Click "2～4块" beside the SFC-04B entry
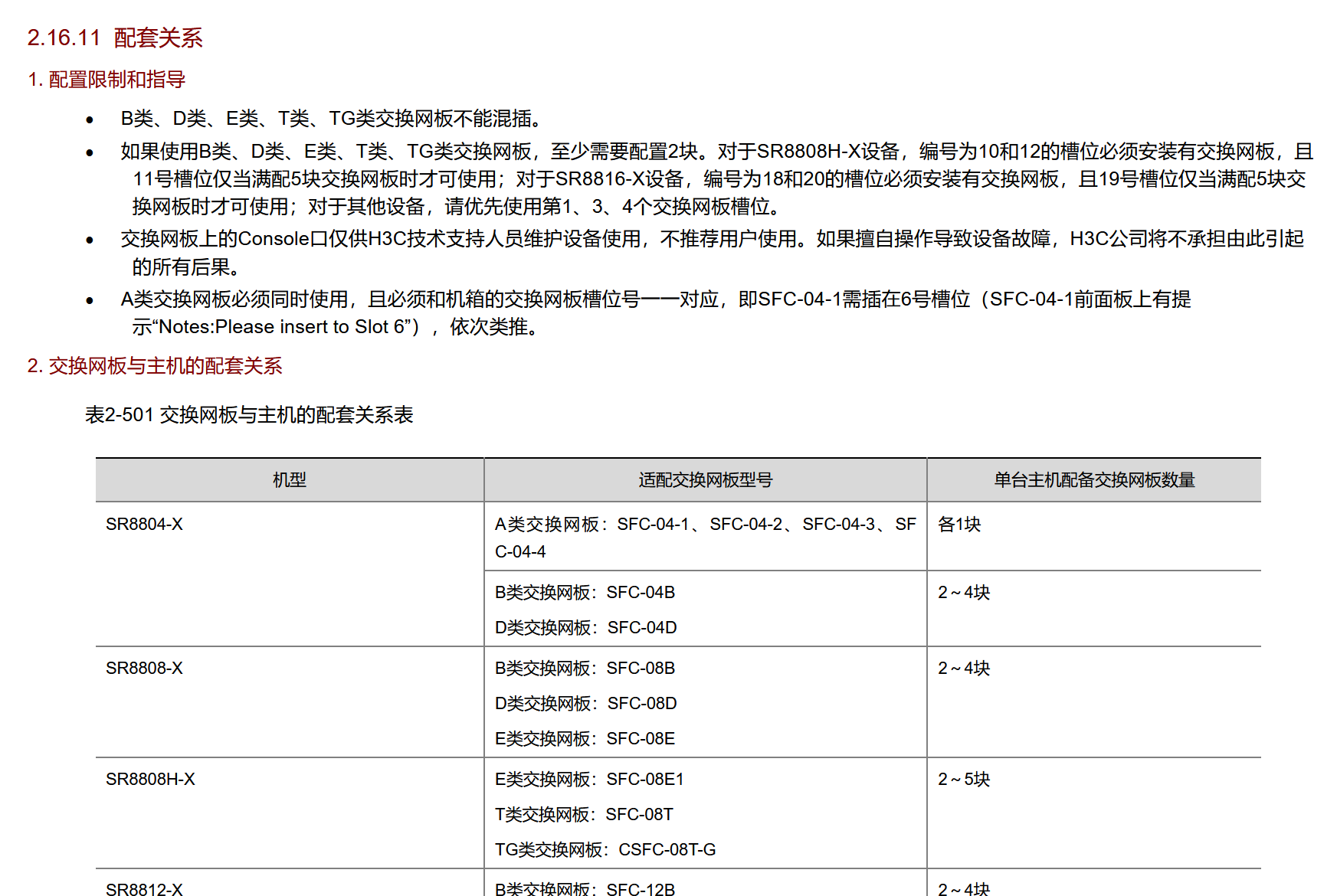This screenshot has width=1337, height=896. tap(964, 593)
